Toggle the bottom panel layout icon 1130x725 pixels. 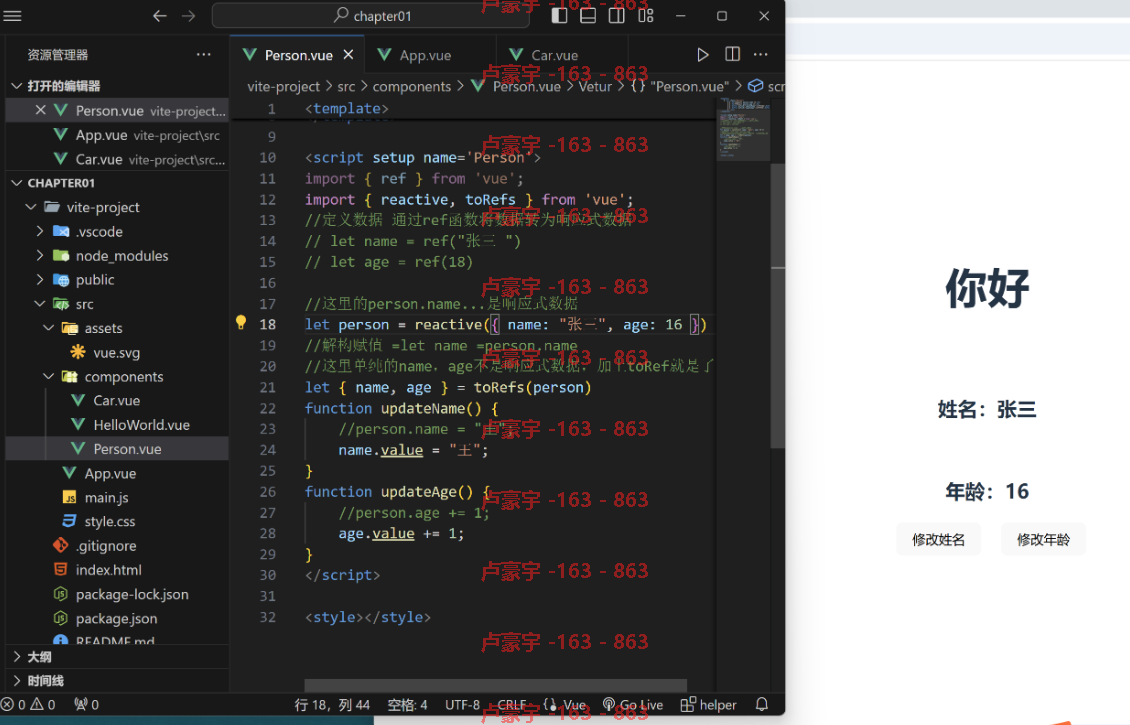[x=588, y=16]
